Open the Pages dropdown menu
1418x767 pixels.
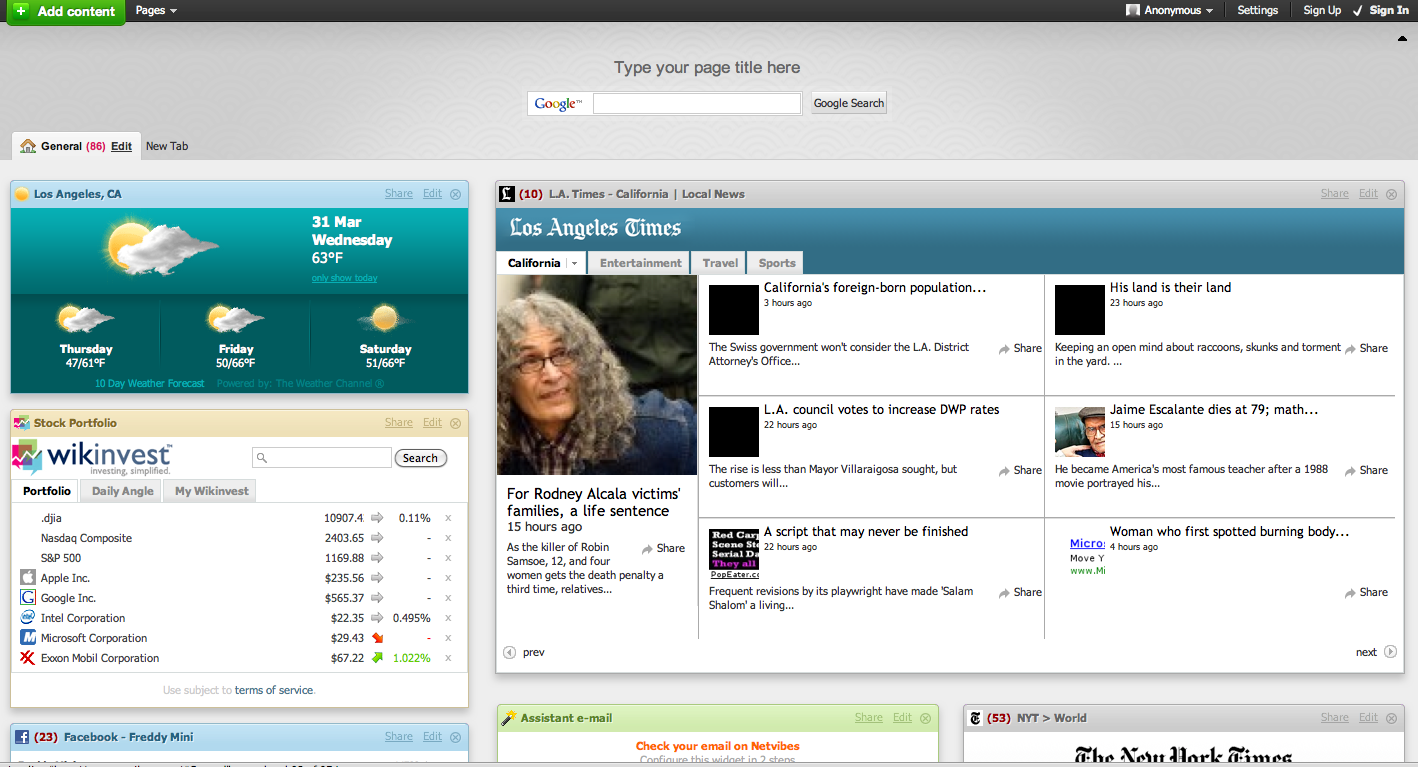(156, 11)
